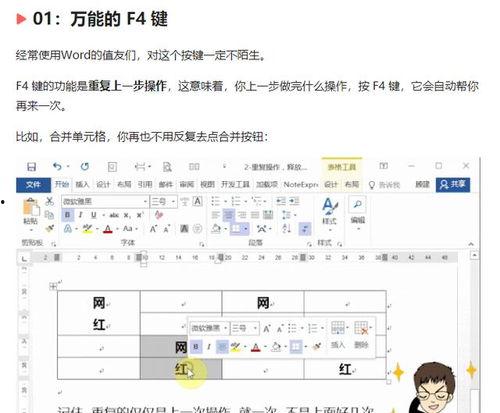Click the ribbon Shrink Font icon
This screenshot has width=500, height=413.
click(166, 229)
